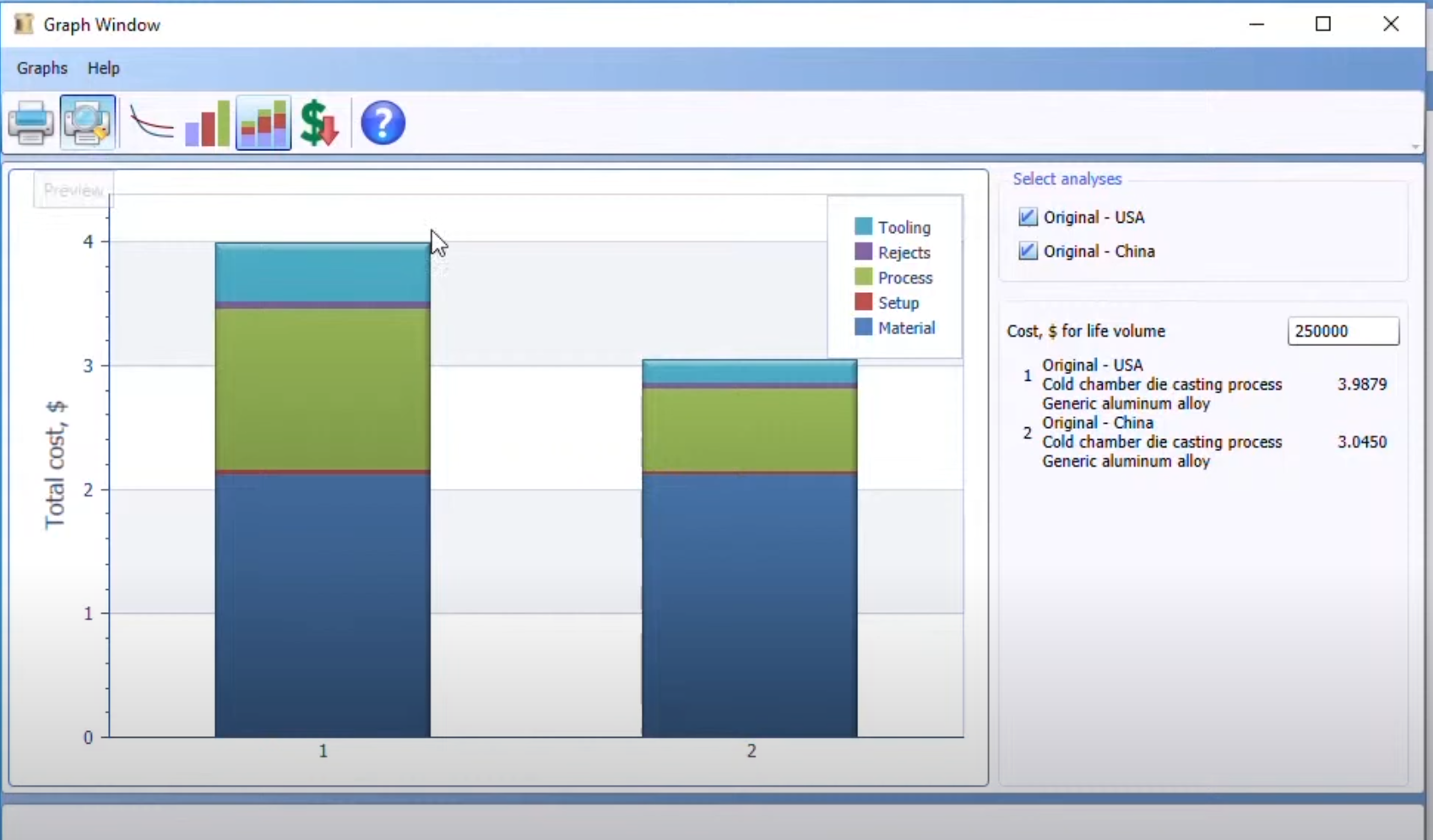The image size is (1433, 840).
Task: Open Print Preview from the toolbar
Action: 88,123
